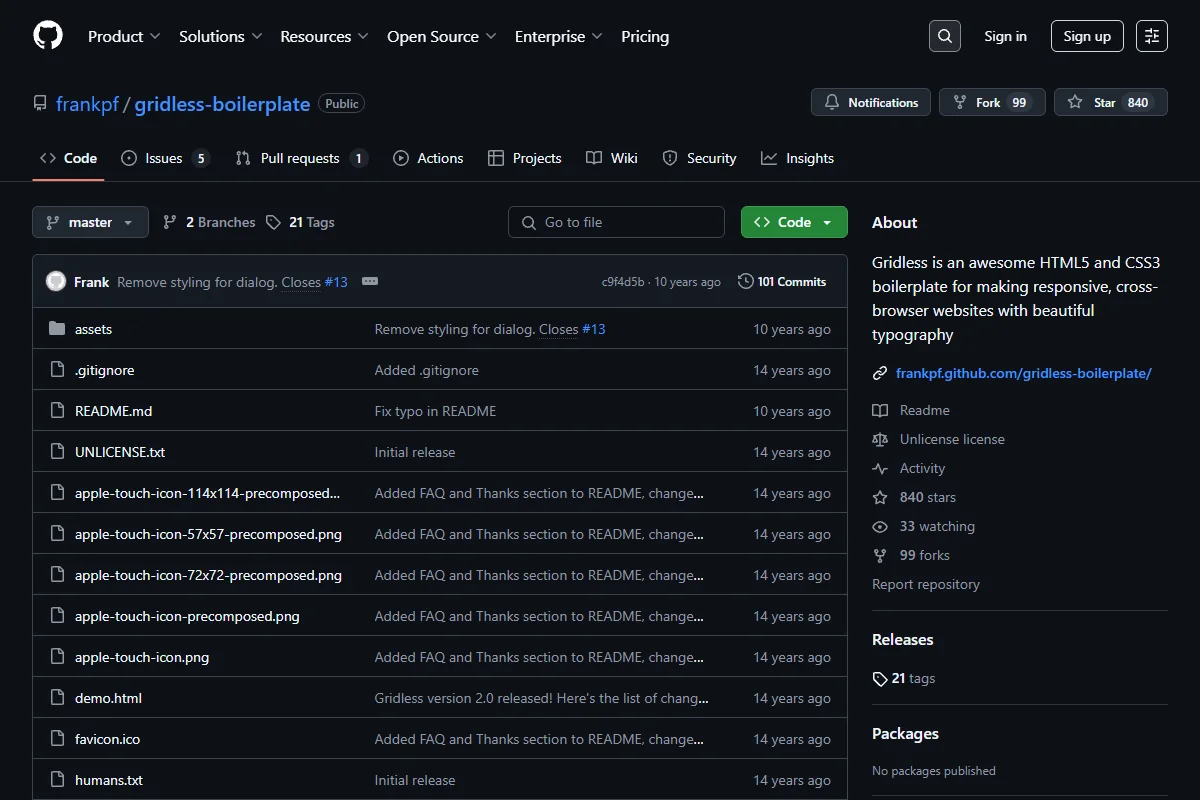Click Frank's avatar thumbnail
The width and height of the screenshot is (1200, 800).
pos(56,282)
